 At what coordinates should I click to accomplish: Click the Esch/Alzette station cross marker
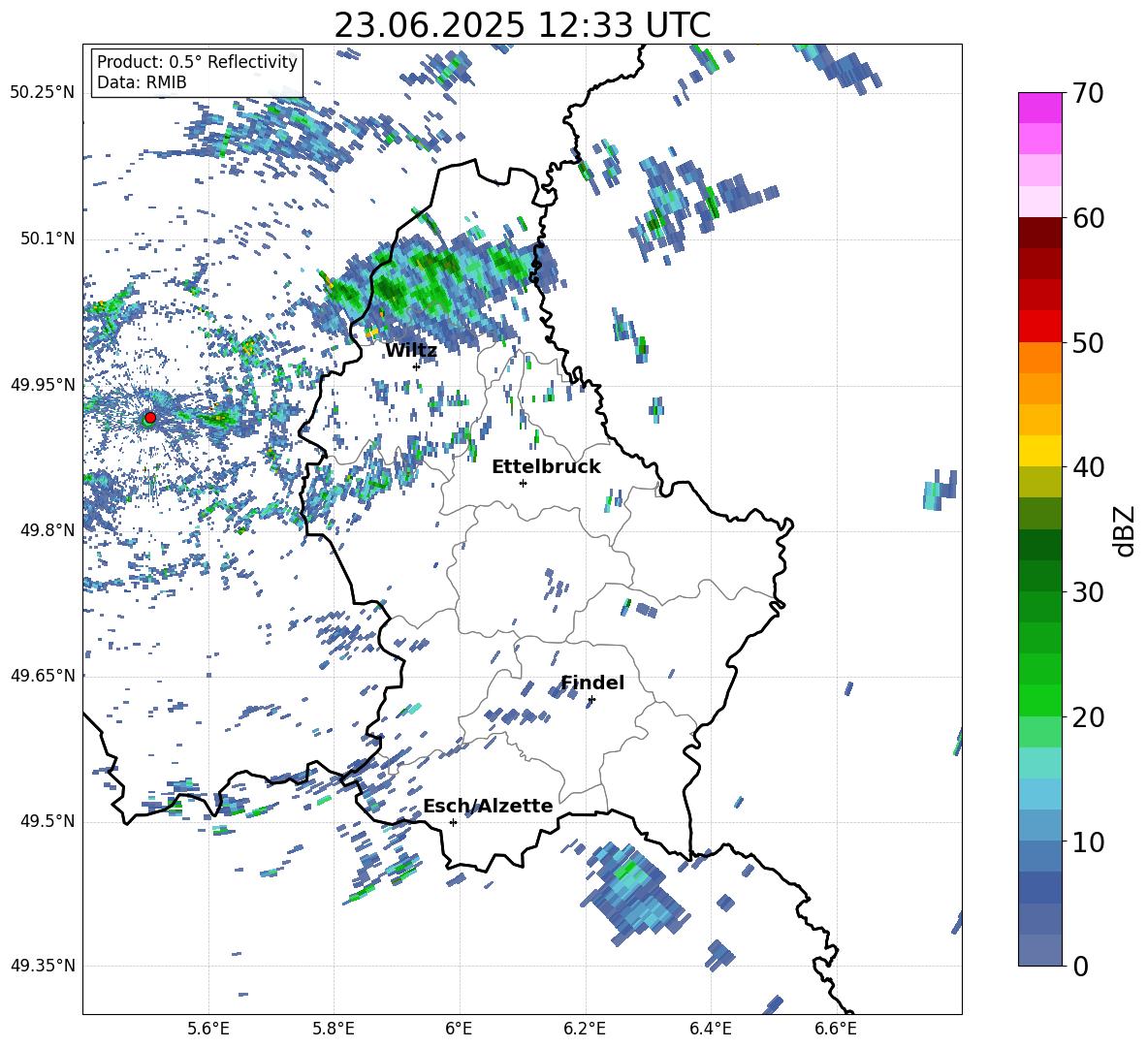pyautogui.click(x=453, y=822)
